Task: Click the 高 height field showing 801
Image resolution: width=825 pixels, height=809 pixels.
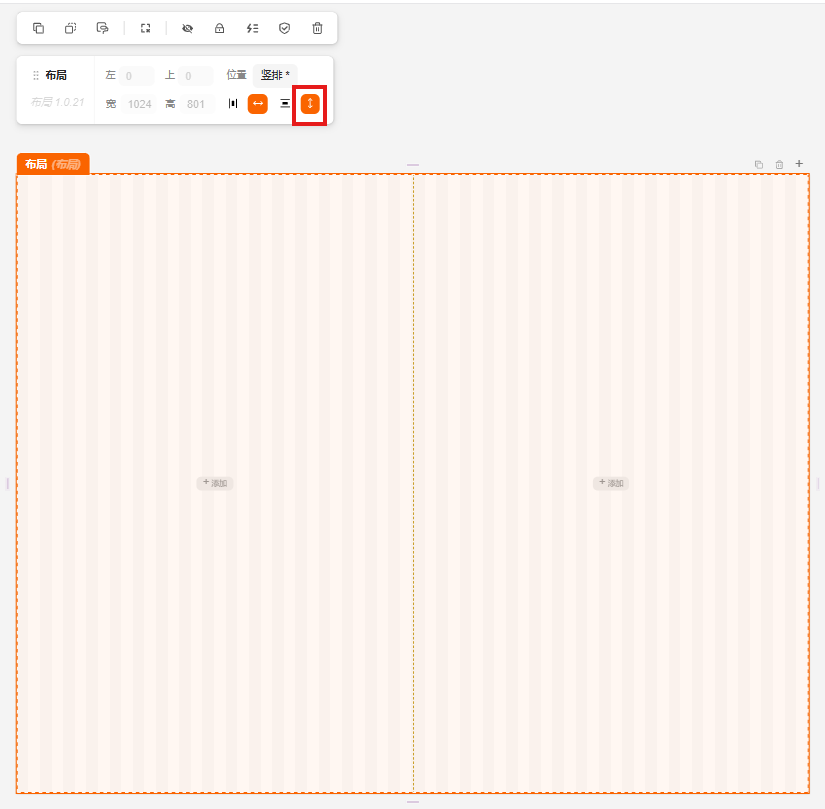Action: coord(196,104)
